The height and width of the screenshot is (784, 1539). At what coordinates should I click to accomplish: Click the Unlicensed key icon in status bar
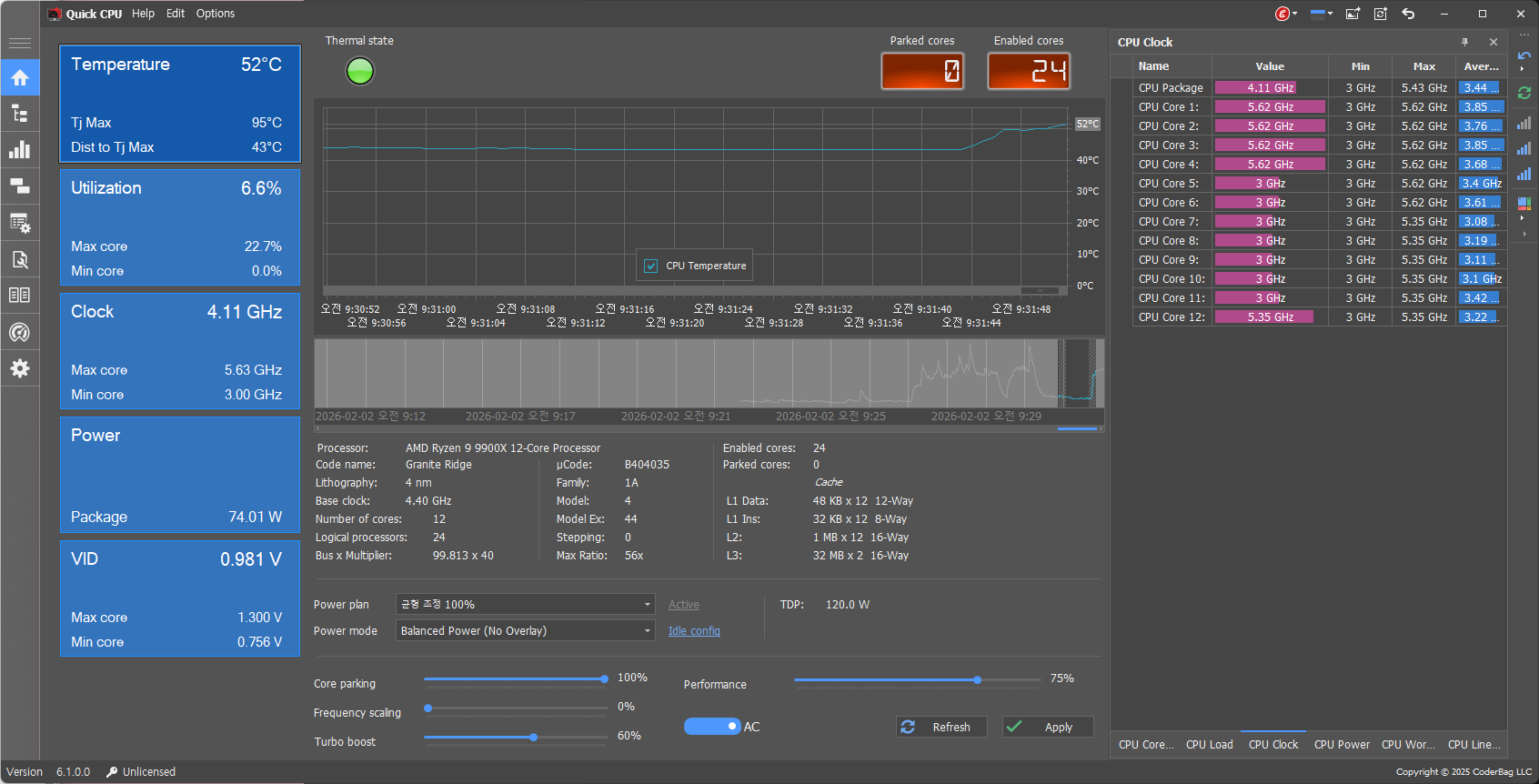(112, 772)
